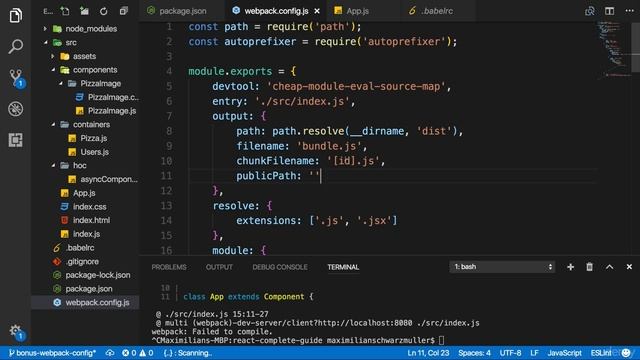Screen dimensions: 640x360
Task: Add a new terminal
Action: pyautogui.click(x=570, y=267)
